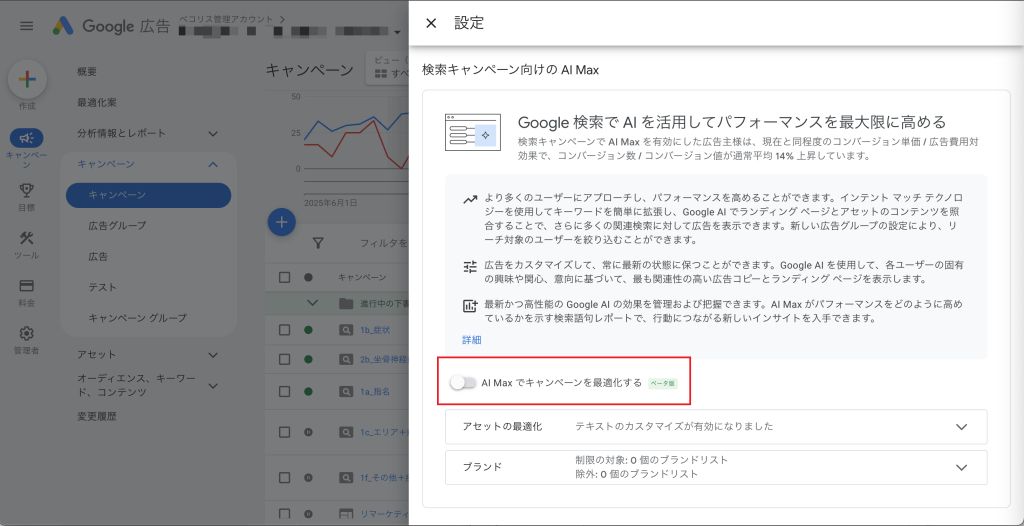Open the 目標 trophy icon

click(27, 190)
